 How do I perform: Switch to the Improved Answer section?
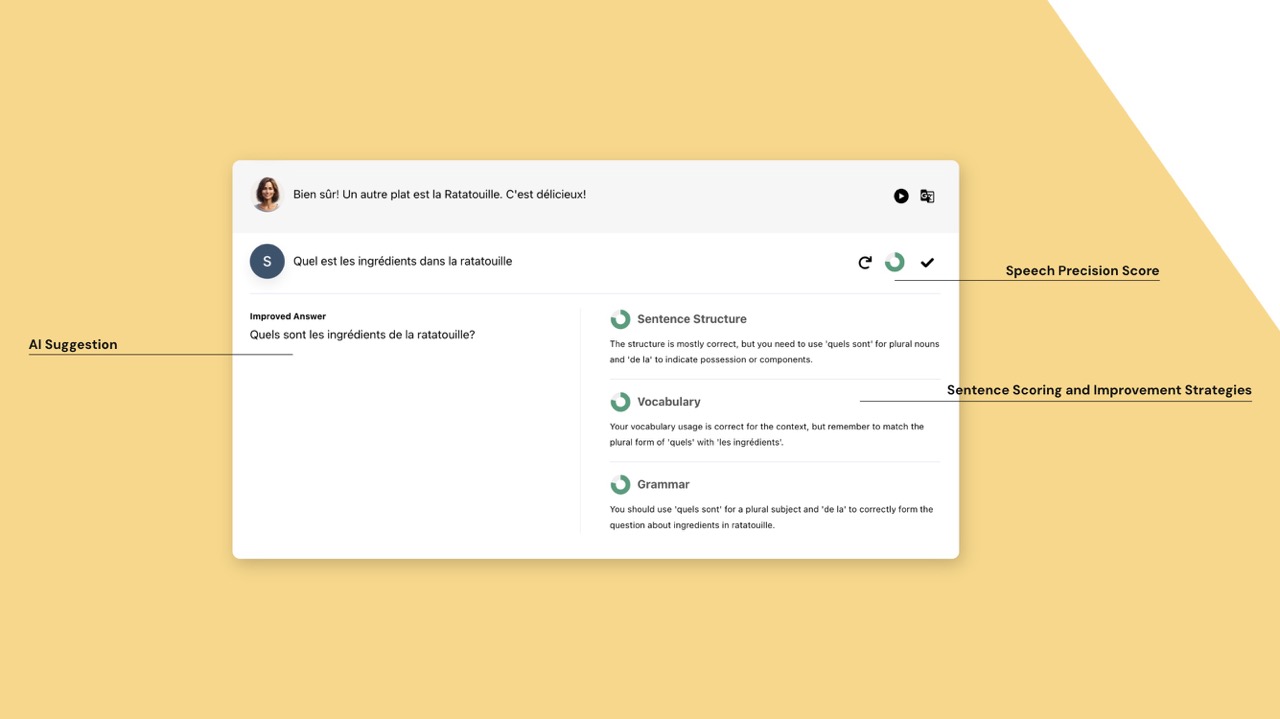click(x=287, y=315)
